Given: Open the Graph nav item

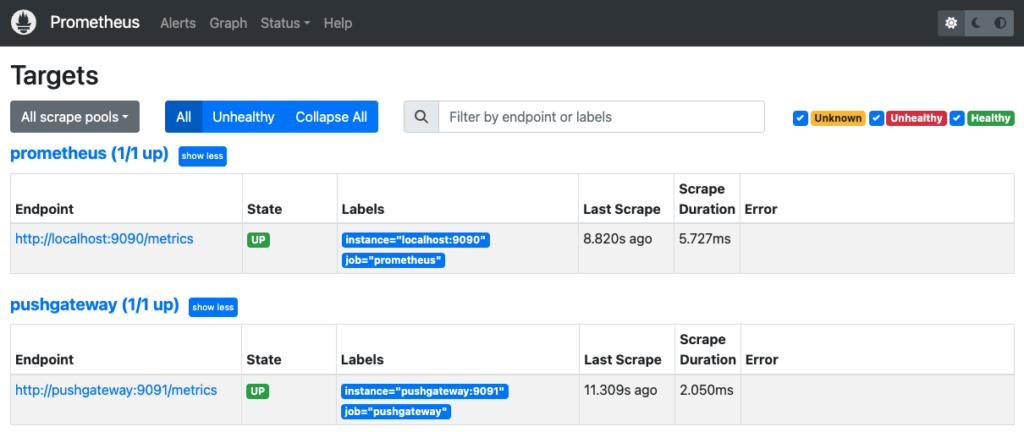Looking at the screenshot, I should (229, 23).
